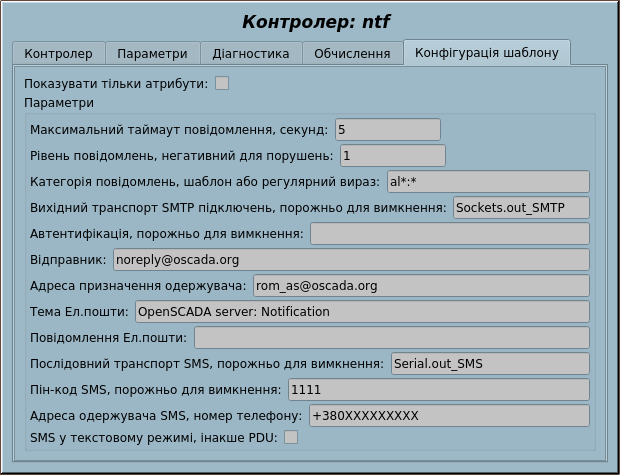This screenshot has height=475, width=620.
Task: Click the Конфігурація шаблону tab
Action: click(486, 53)
